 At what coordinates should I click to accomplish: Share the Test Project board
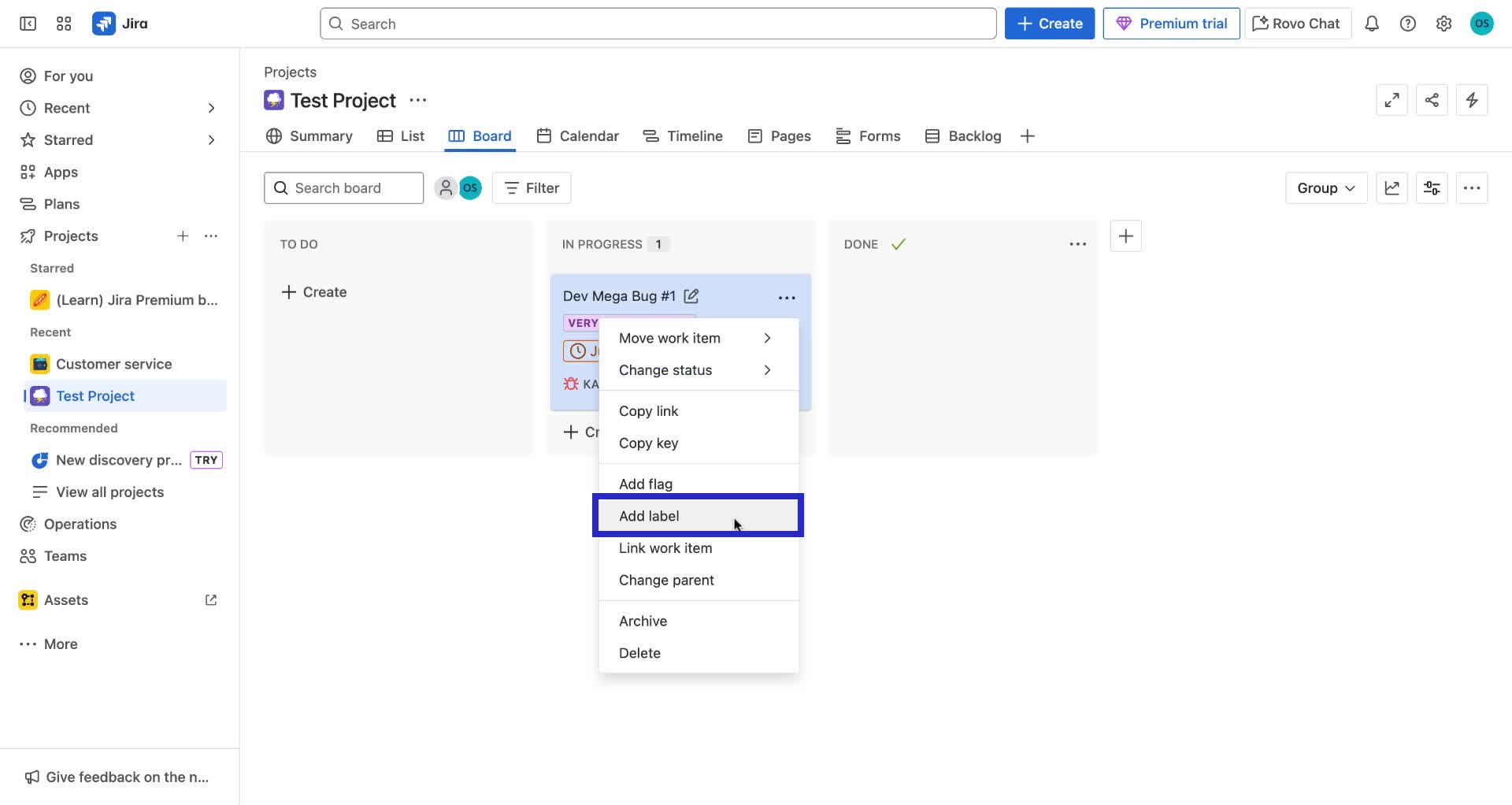point(1432,100)
